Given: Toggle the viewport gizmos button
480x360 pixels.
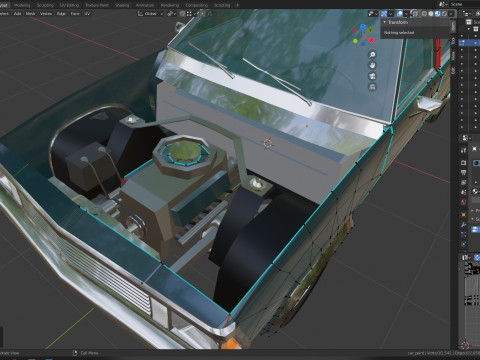Looking at the screenshot, I should (384, 14).
